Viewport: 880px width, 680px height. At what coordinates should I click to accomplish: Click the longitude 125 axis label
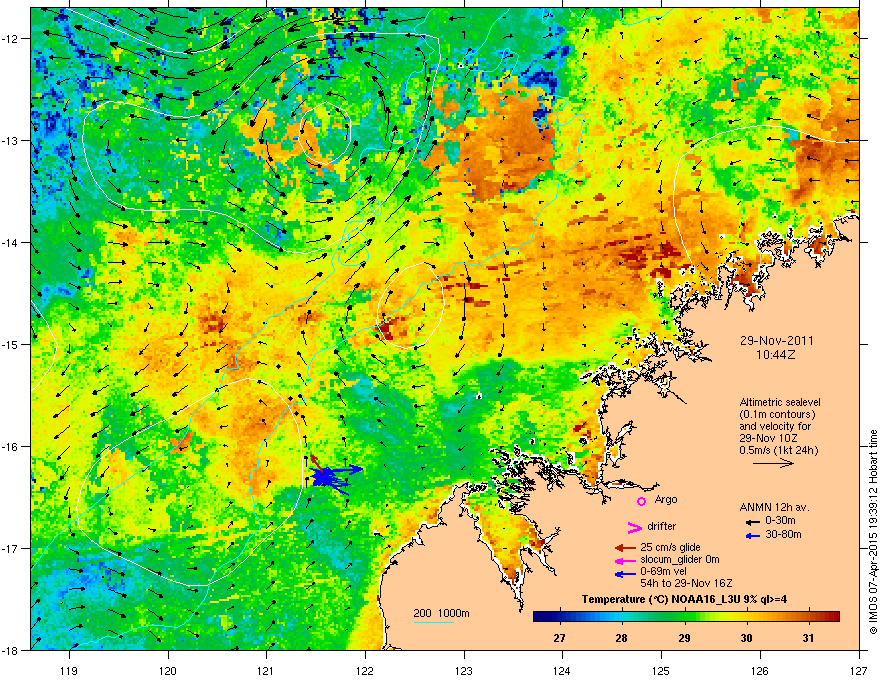(x=661, y=670)
